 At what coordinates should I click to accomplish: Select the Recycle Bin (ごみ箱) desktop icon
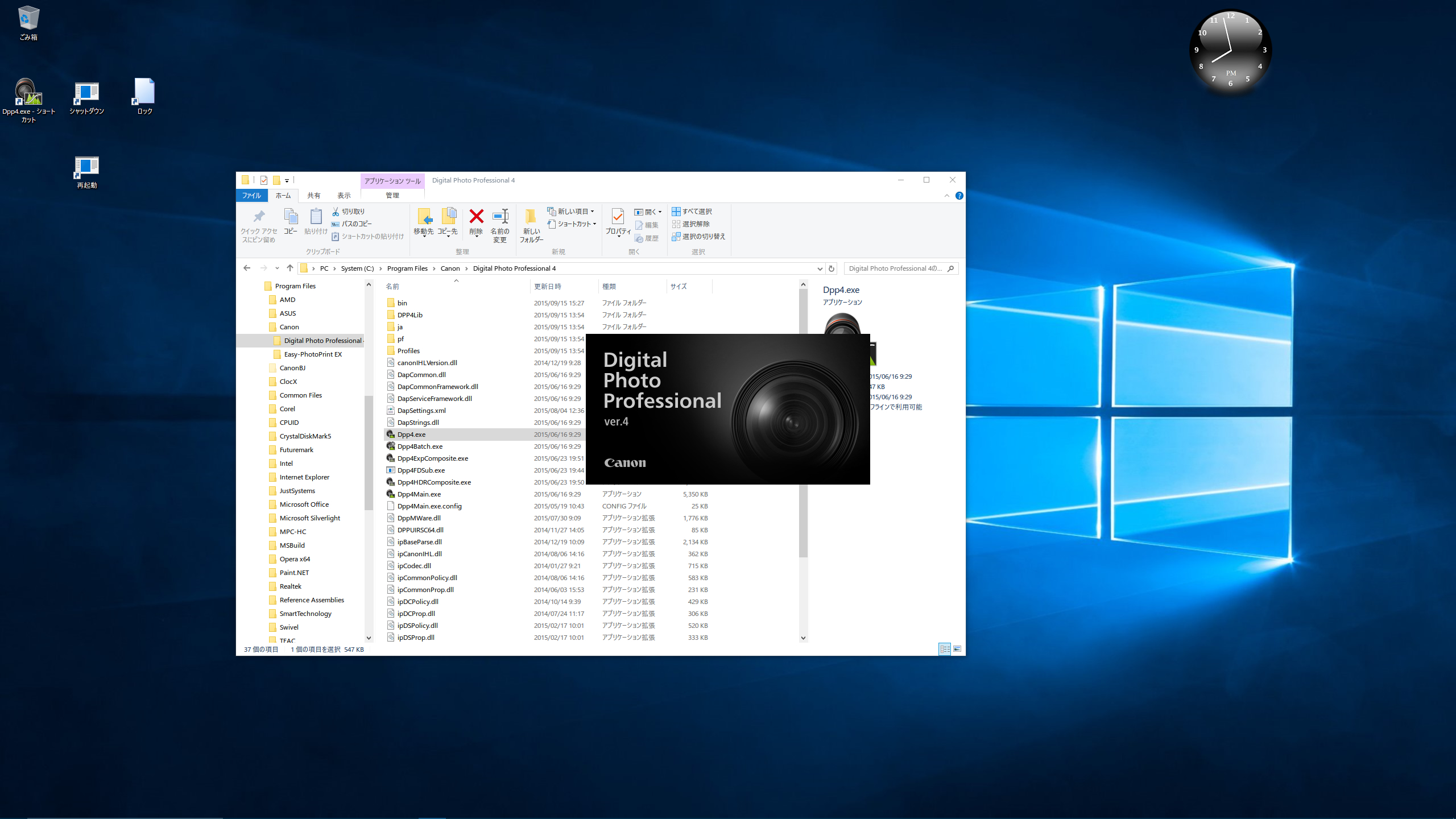[x=28, y=24]
